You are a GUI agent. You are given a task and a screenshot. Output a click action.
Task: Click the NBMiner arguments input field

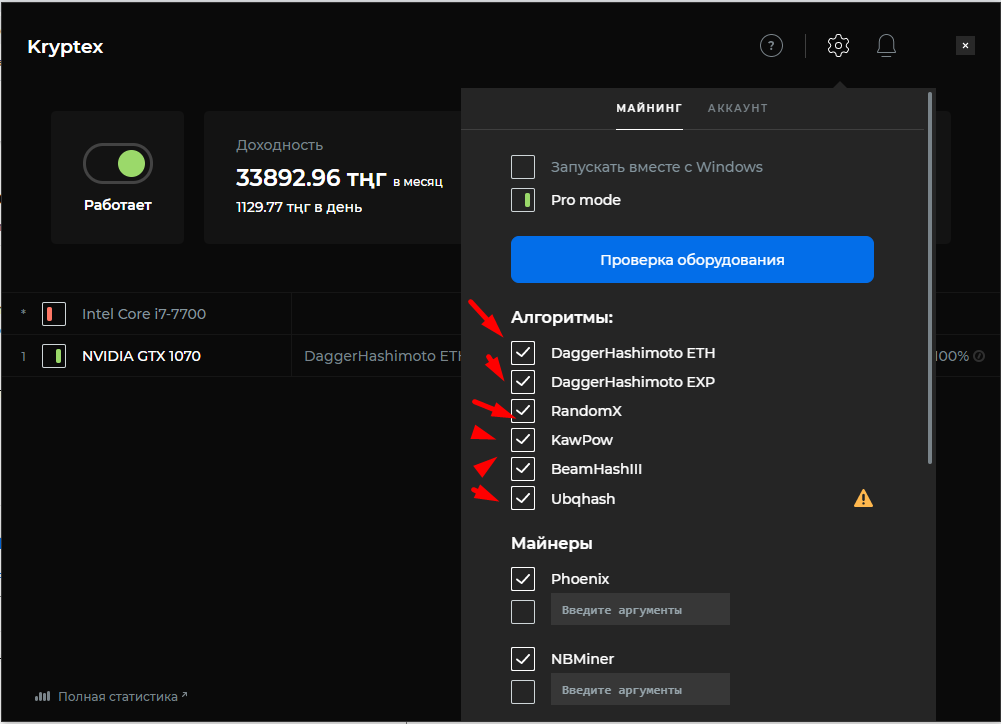tap(640, 689)
